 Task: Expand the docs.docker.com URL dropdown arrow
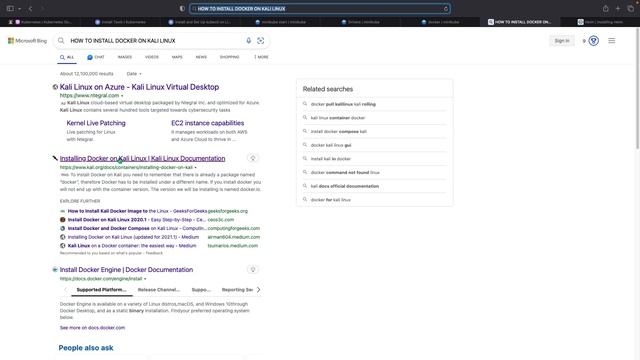tap(145, 279)
